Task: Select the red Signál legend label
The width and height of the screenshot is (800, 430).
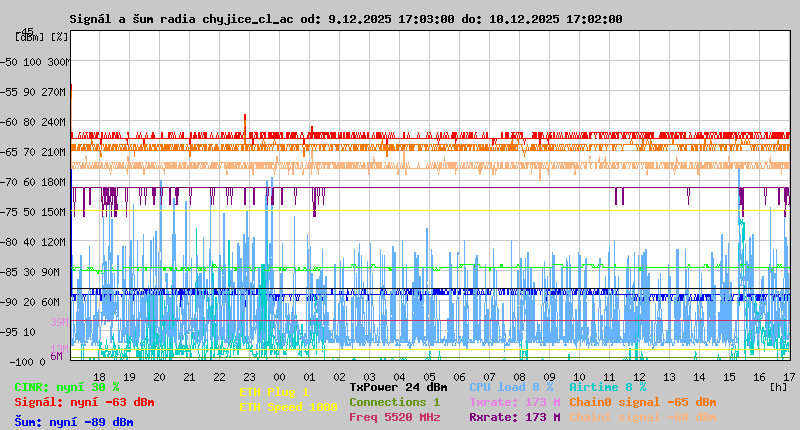Action: (x=84, y=402)
